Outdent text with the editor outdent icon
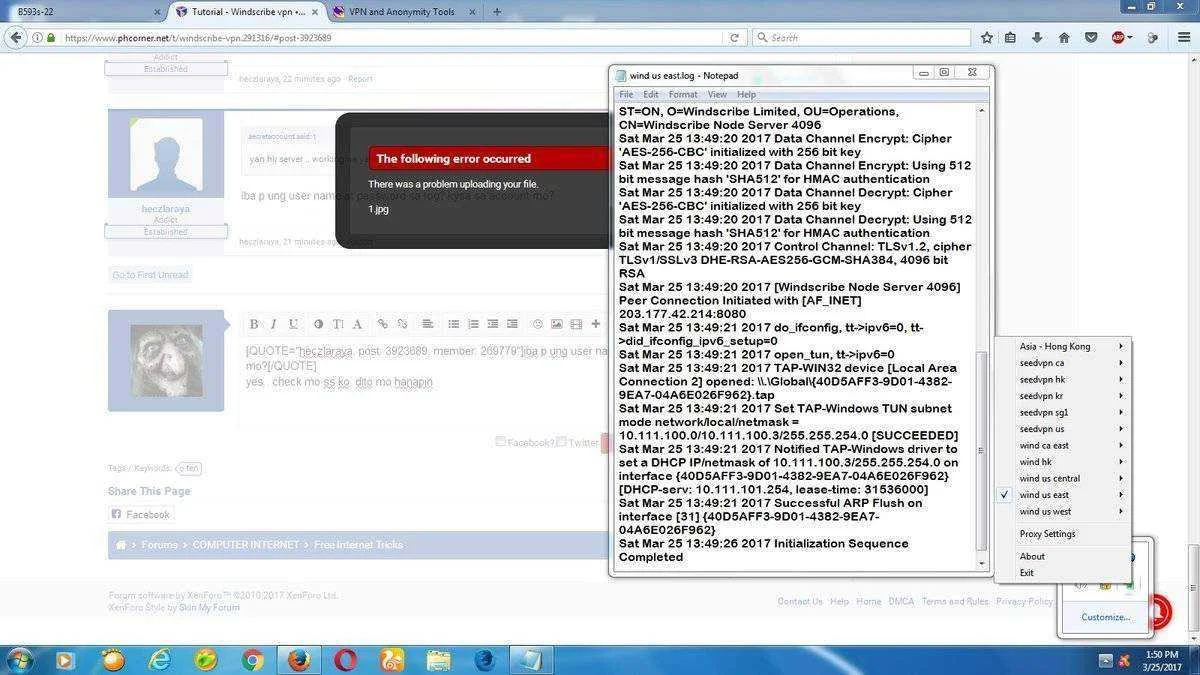 click(492, 324)
